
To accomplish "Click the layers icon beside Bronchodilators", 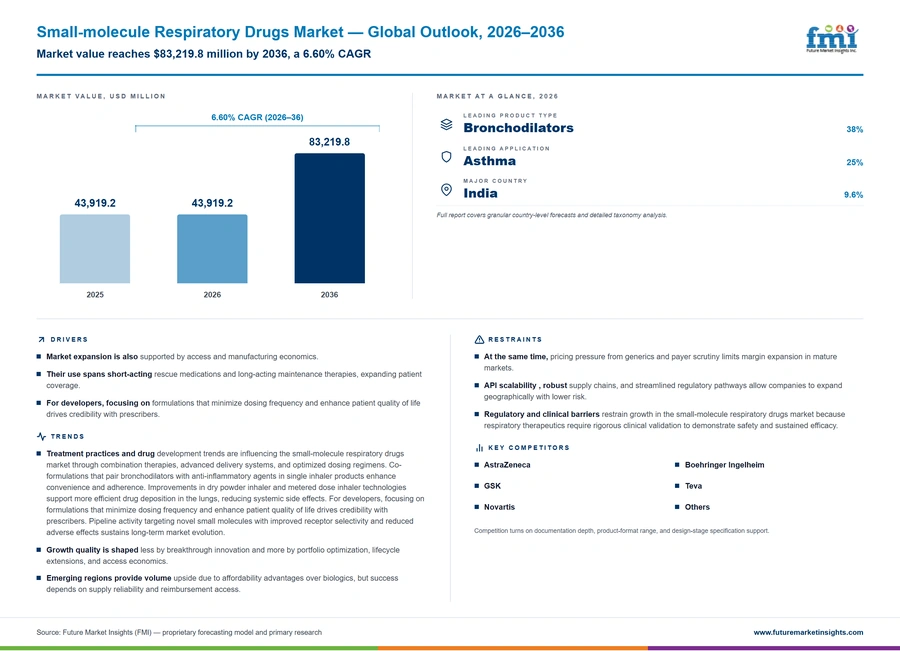I will (446, 125).
